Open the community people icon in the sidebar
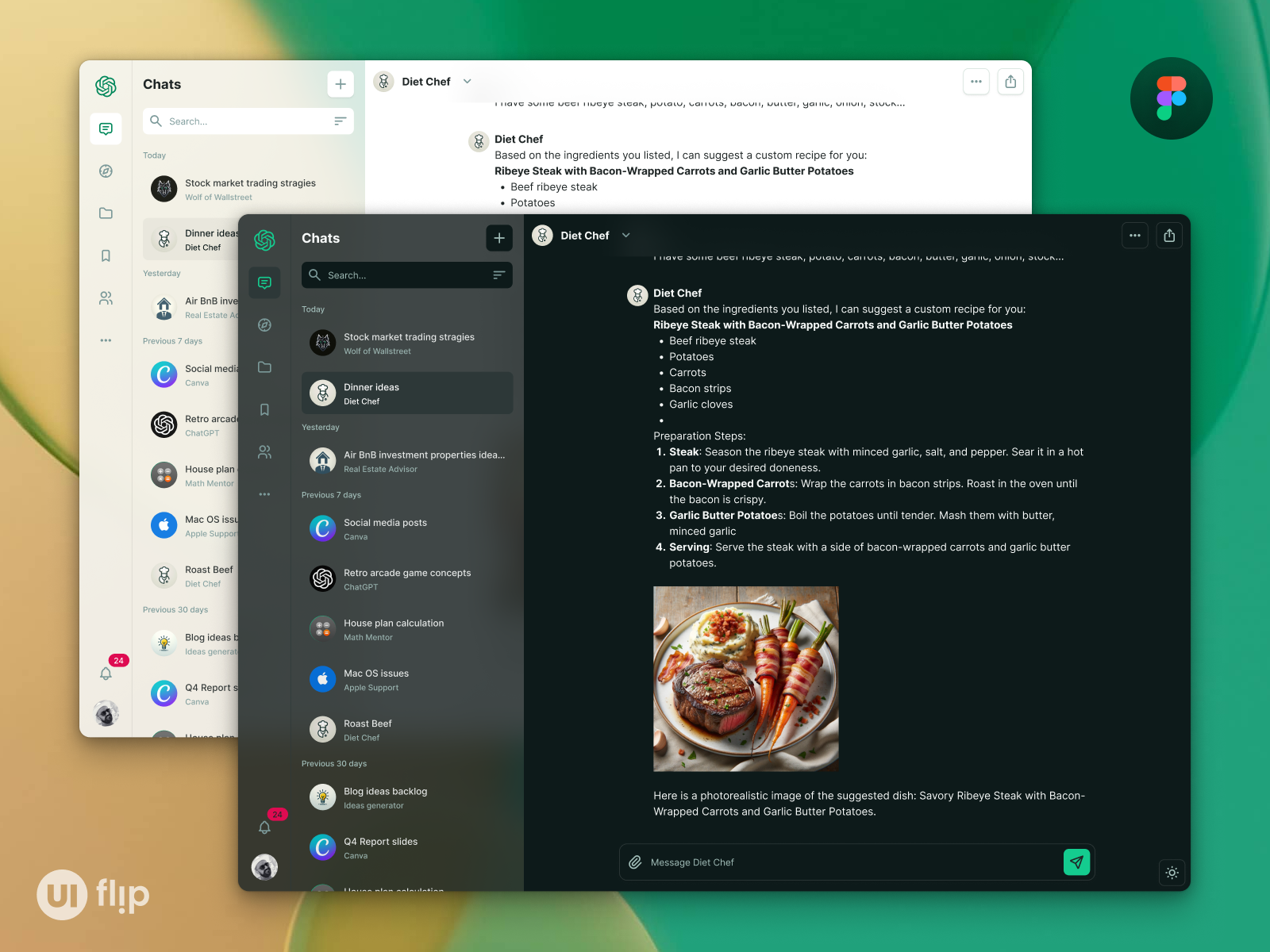Viewport: 1270px width, 952px height. click(264, 451)
